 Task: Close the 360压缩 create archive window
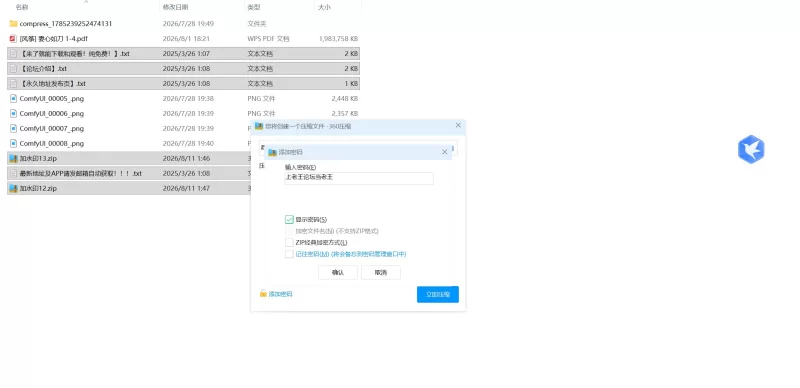458,125
